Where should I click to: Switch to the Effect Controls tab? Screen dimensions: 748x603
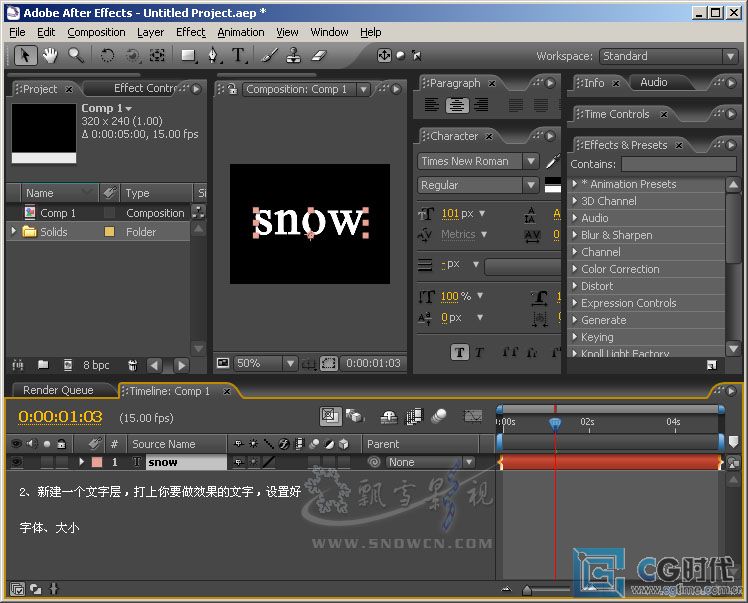145,88
